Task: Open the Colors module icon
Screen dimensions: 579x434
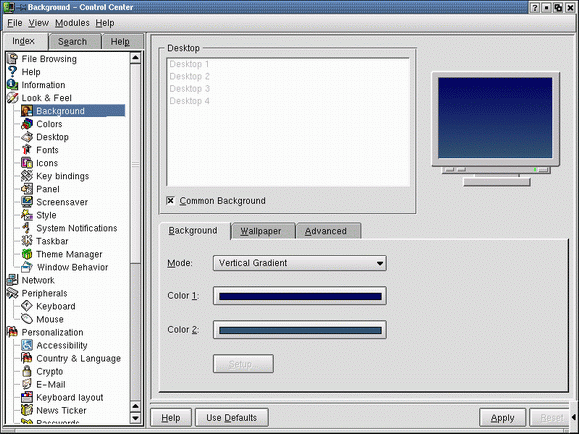Action: click(x=27, y=124)
